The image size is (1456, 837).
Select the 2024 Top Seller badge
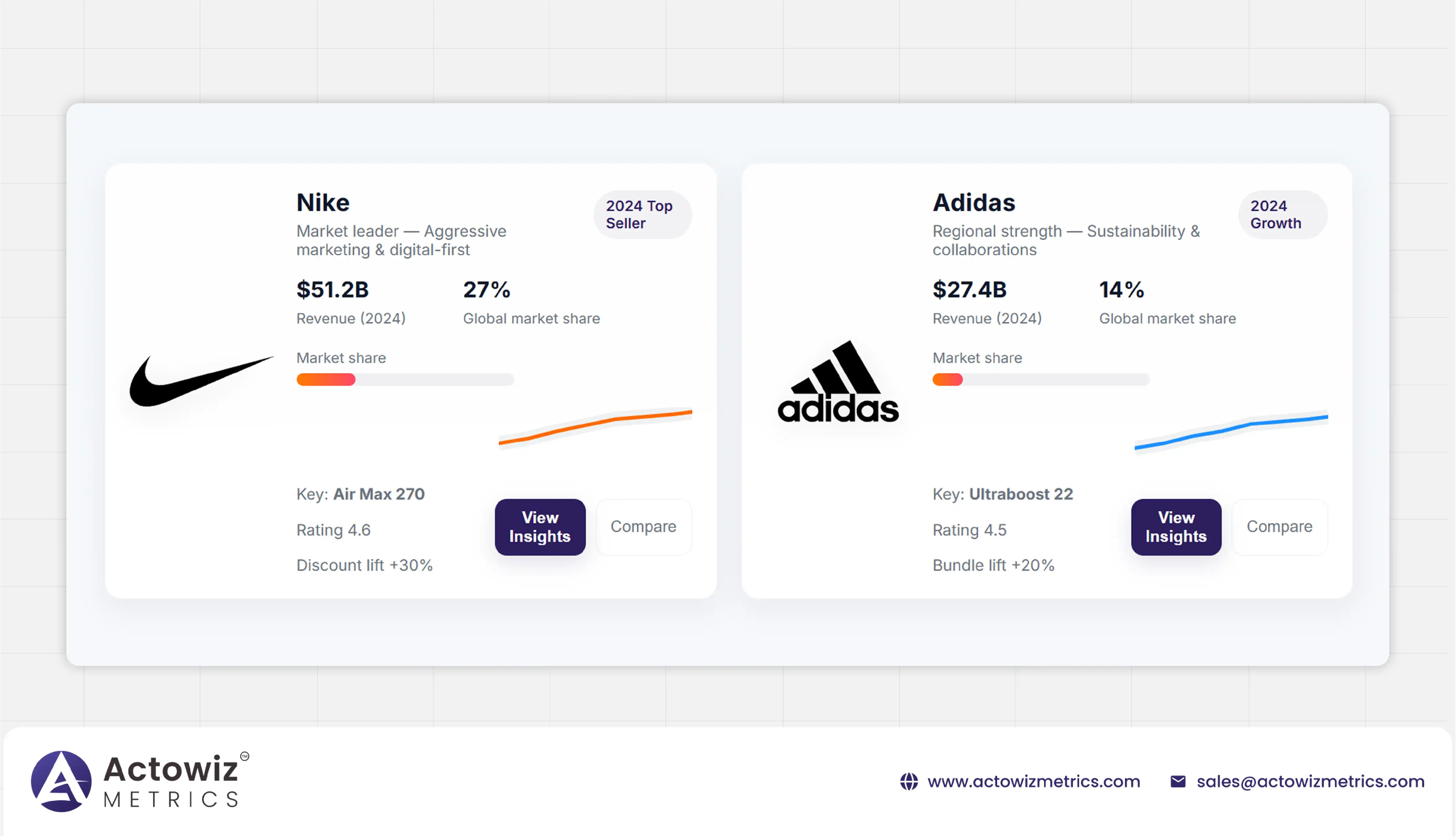coord(642,215)
